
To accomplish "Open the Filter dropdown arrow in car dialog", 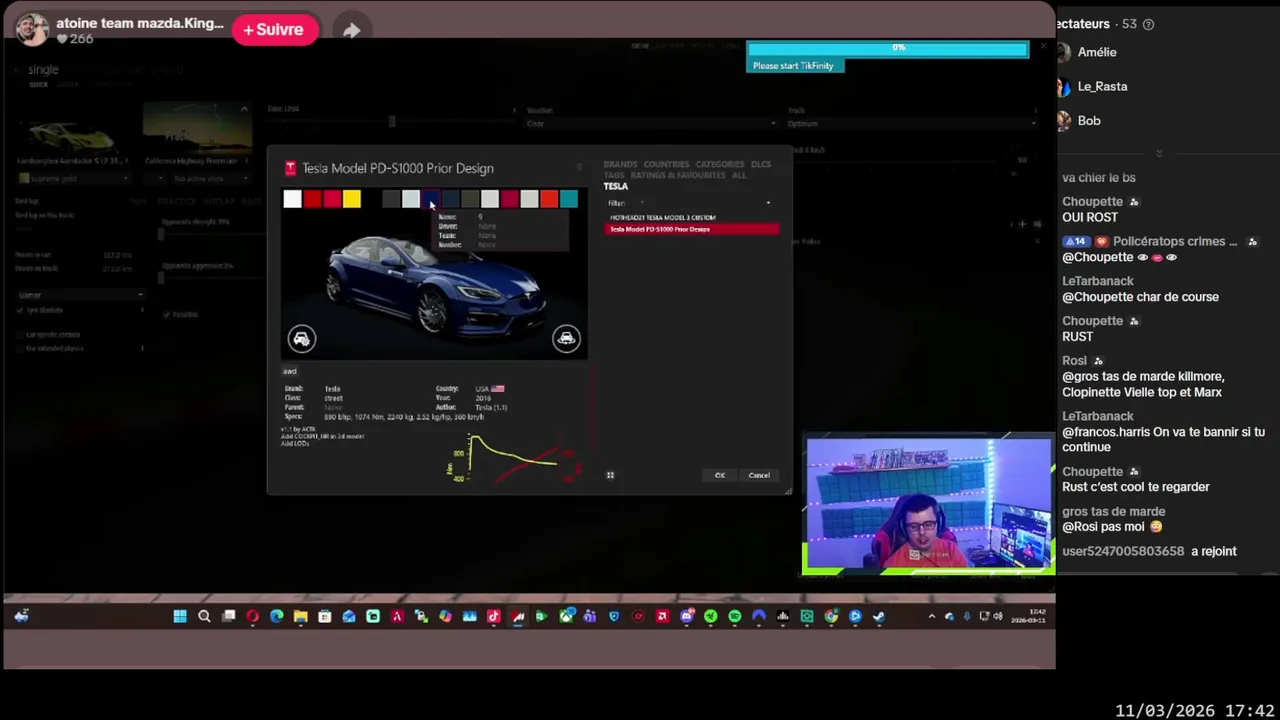I will point(768,203).
